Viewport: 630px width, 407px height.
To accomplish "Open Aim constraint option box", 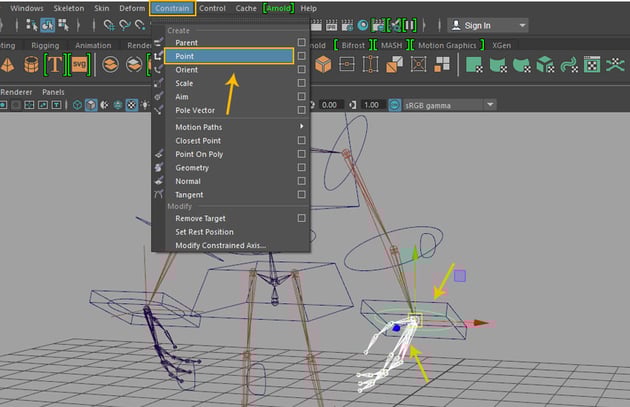I will tap(301, 97).
